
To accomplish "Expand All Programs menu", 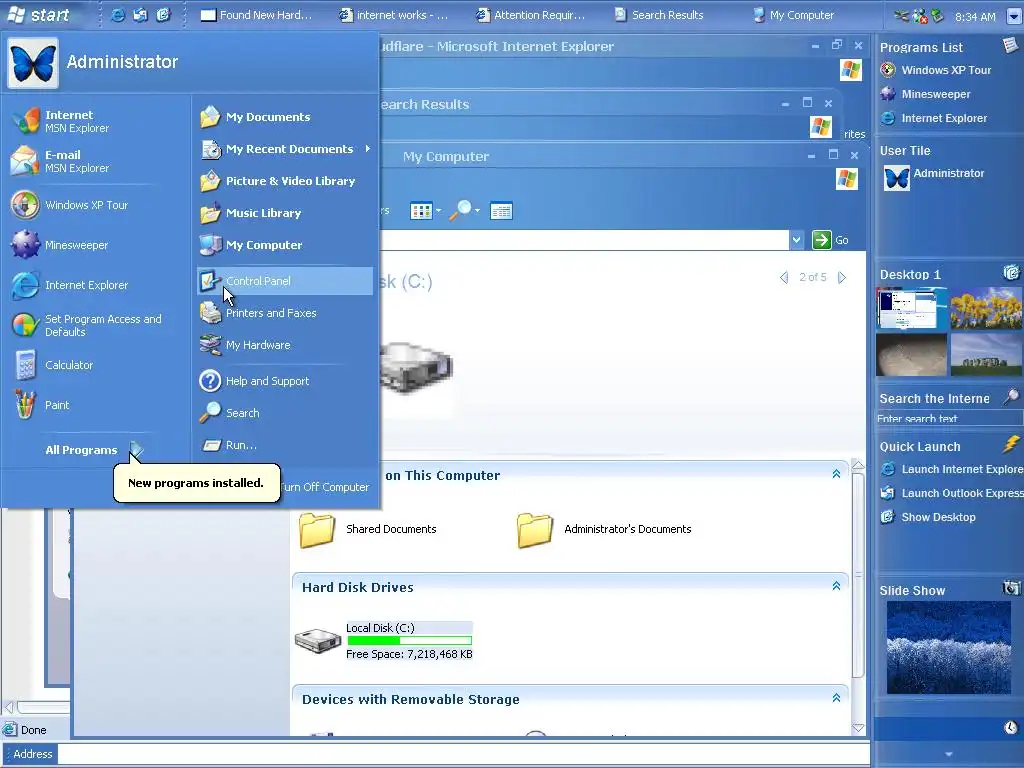I will tap(94, 450).
